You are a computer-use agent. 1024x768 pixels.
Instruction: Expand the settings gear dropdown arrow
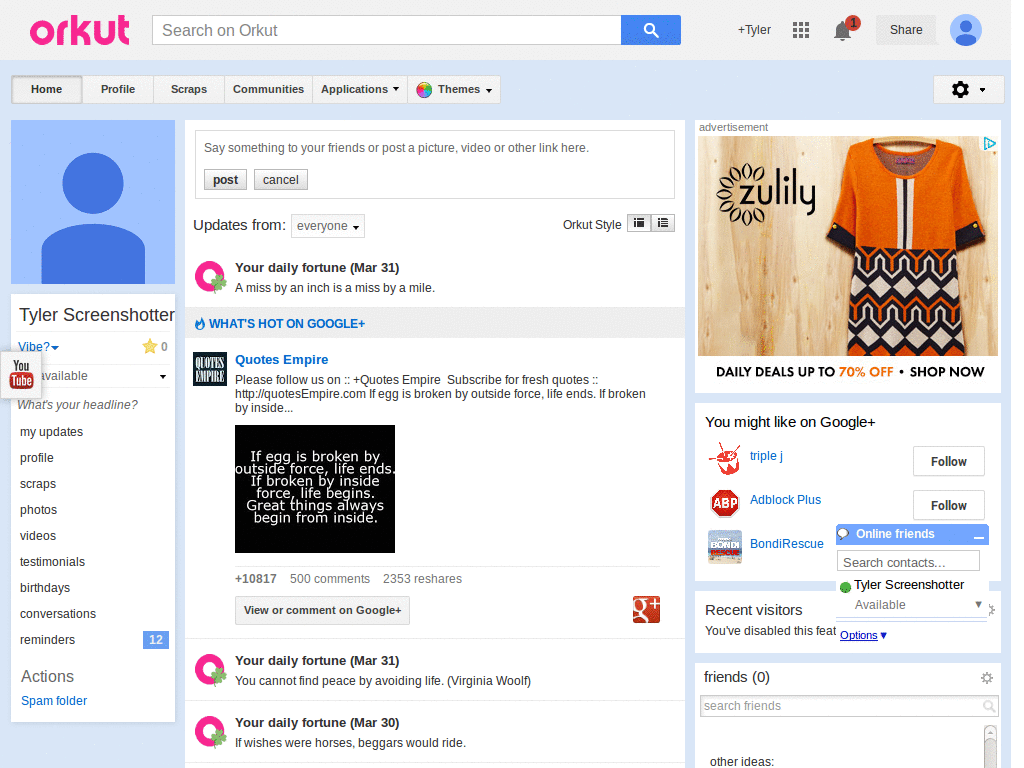coord(982,90)
